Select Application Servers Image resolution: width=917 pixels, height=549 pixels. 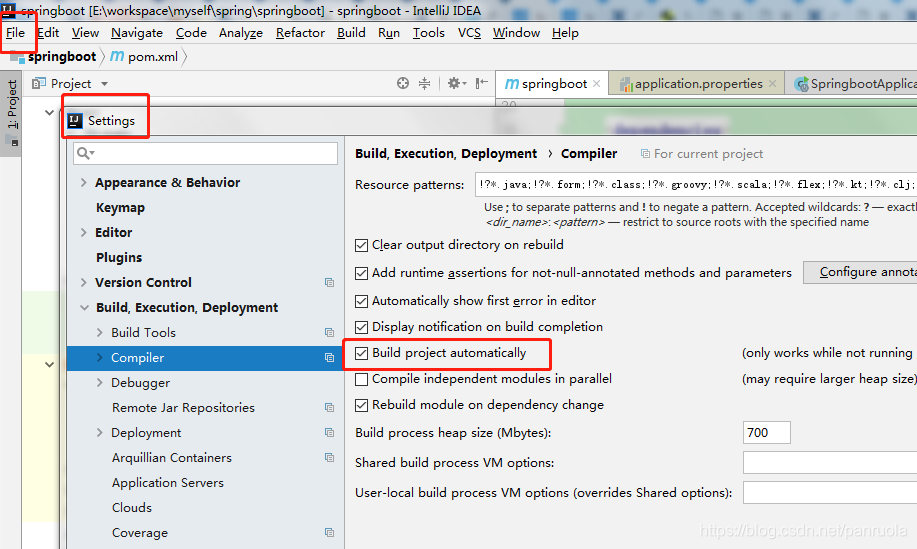coord(168,483)
